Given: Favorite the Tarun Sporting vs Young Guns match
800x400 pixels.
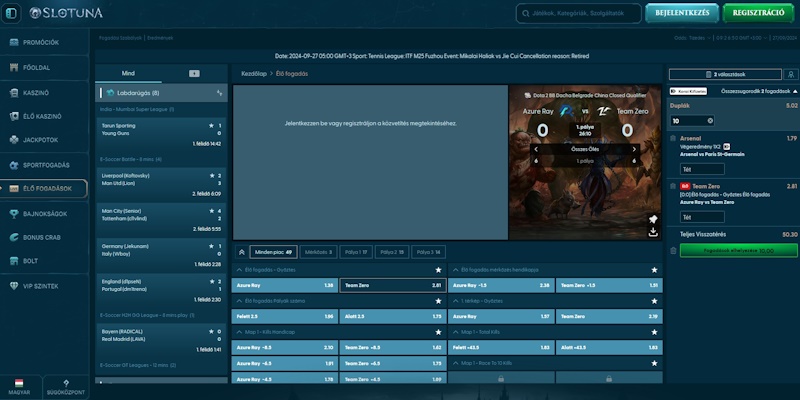Looking at the screenshot, I should 211,126.
